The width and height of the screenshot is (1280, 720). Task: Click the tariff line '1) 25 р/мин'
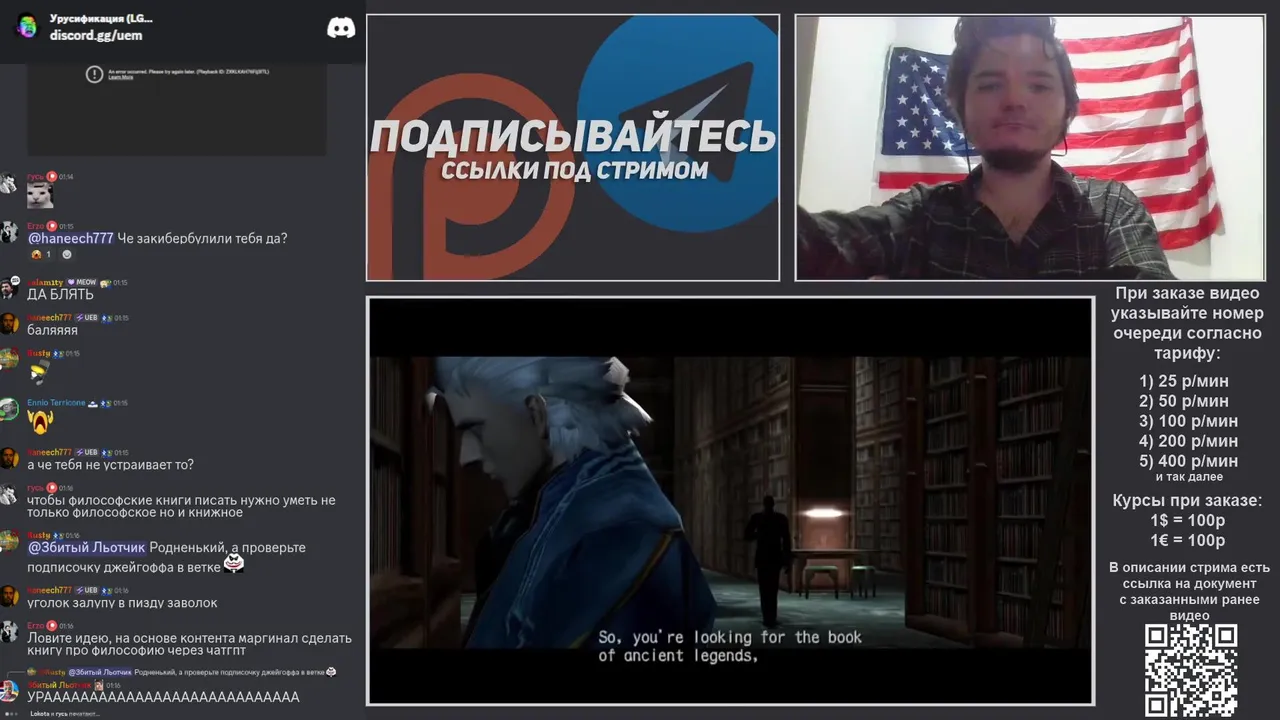(1184, 381)
